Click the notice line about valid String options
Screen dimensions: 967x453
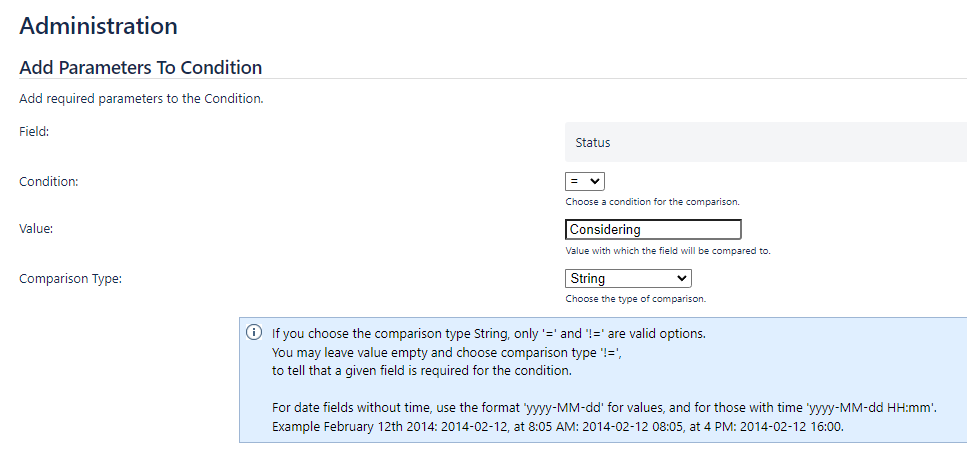click(488, 334)
